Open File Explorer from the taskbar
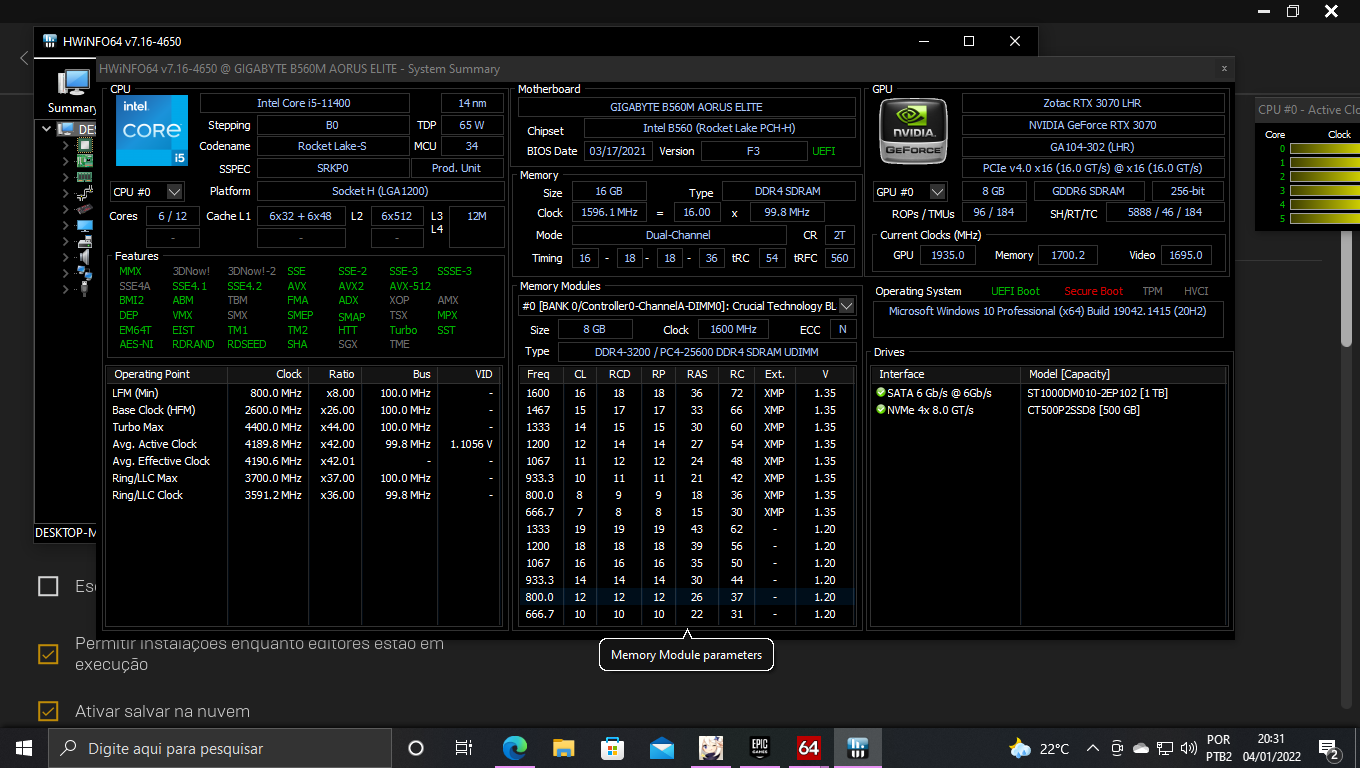Screen dimensions: 1360x768 tap(564, 748)
